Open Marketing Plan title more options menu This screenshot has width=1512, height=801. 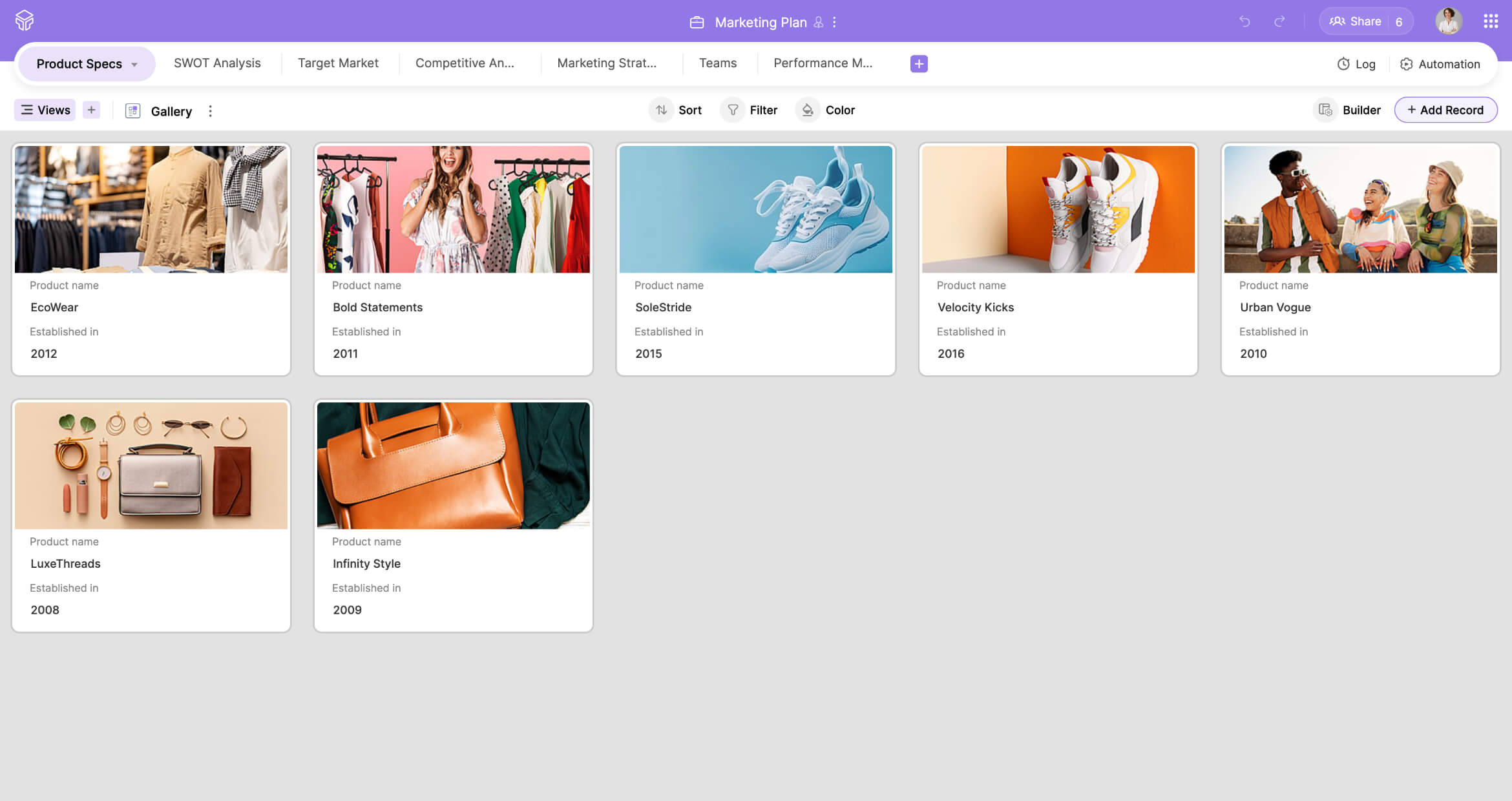coord(835,22)
